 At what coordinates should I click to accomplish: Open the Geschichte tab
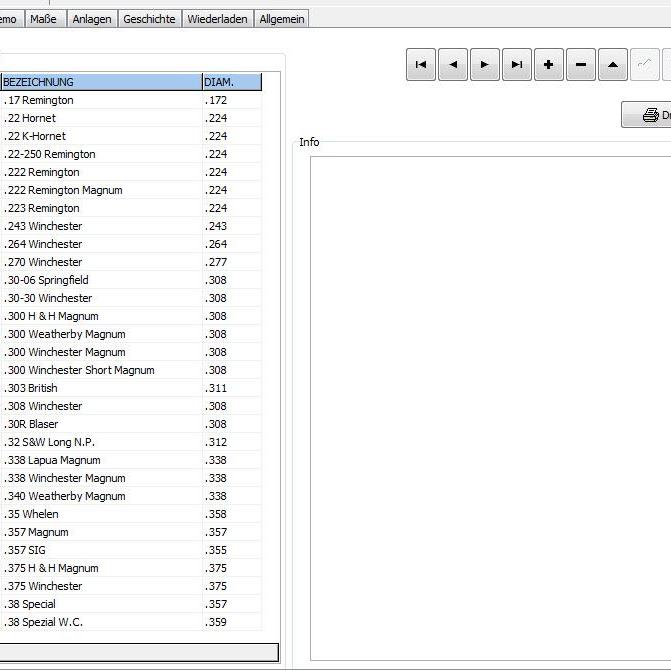click(149, 19)
